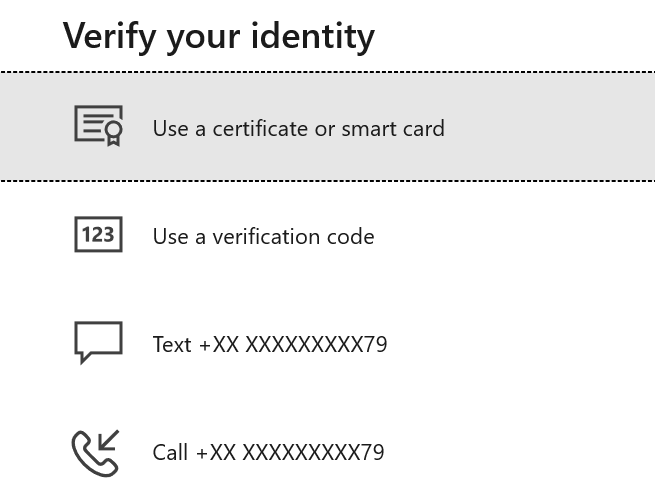Click the incoming phone call icon
Screen dimensions: 655x493
(x=96, y=452)
